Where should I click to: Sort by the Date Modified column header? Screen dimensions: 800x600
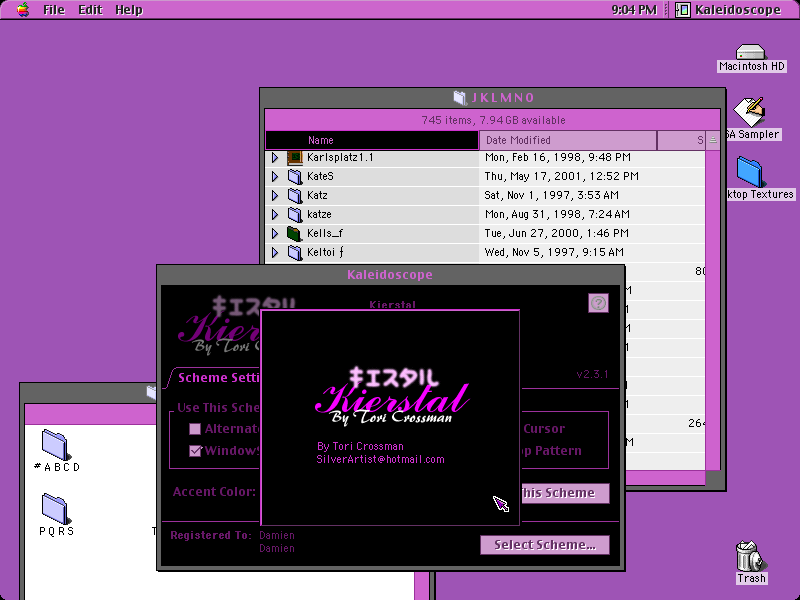coord(568,140)
